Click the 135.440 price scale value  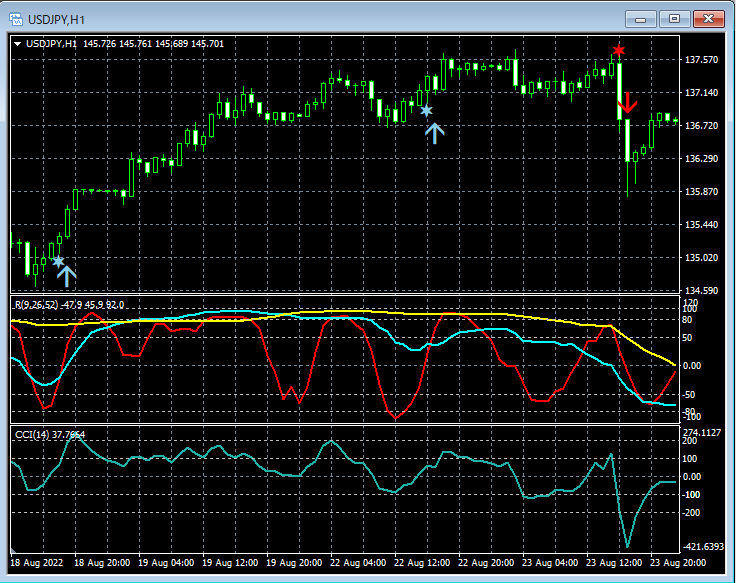point(701,225)
